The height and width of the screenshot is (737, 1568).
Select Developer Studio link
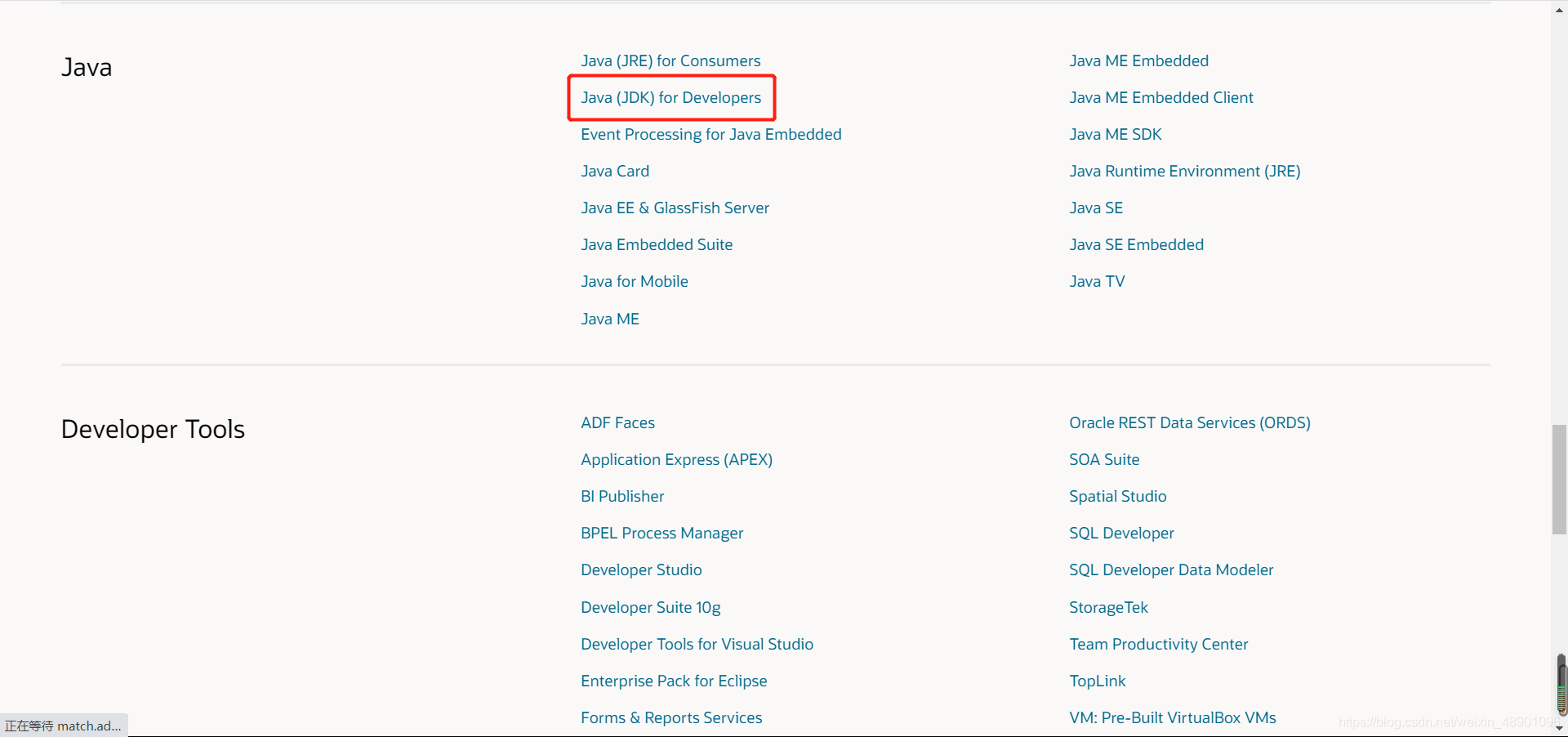point(641,570)
